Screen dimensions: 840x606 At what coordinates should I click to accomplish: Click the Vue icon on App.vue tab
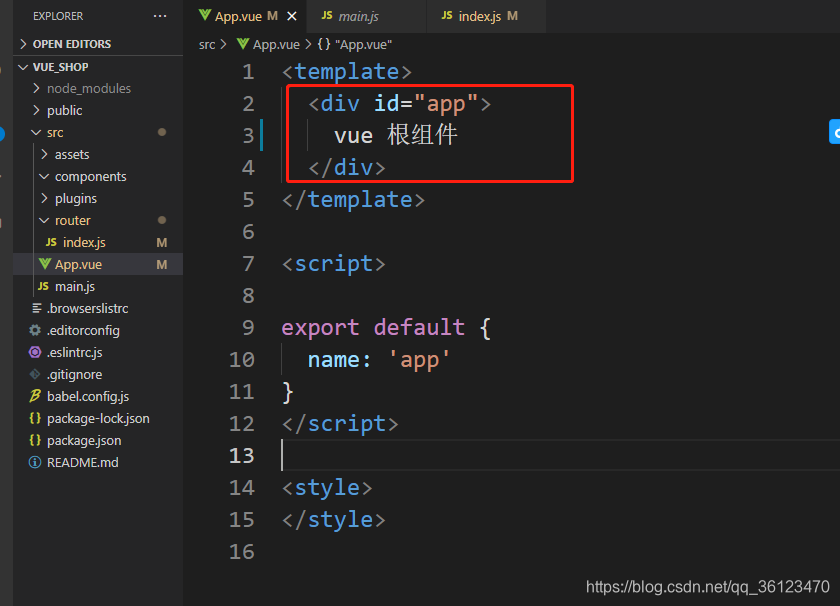204,15
